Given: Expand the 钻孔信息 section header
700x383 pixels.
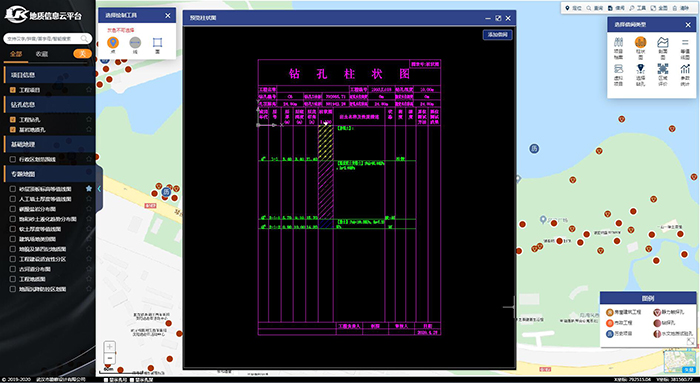Looking at the screenshot, I should [x=48, y=104].
